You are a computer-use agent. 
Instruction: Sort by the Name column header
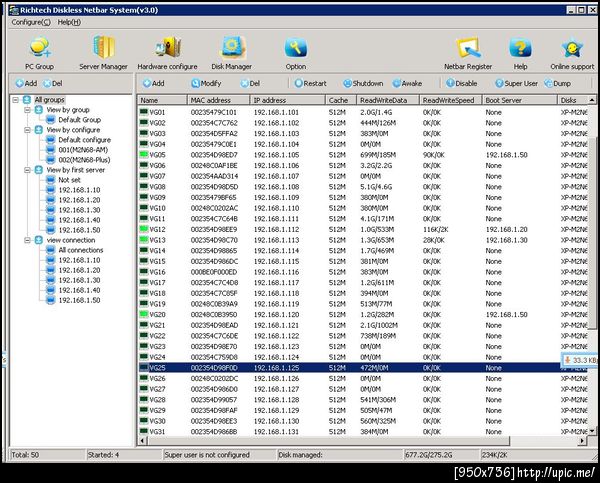pyautogui.click(x=162, y=100)
